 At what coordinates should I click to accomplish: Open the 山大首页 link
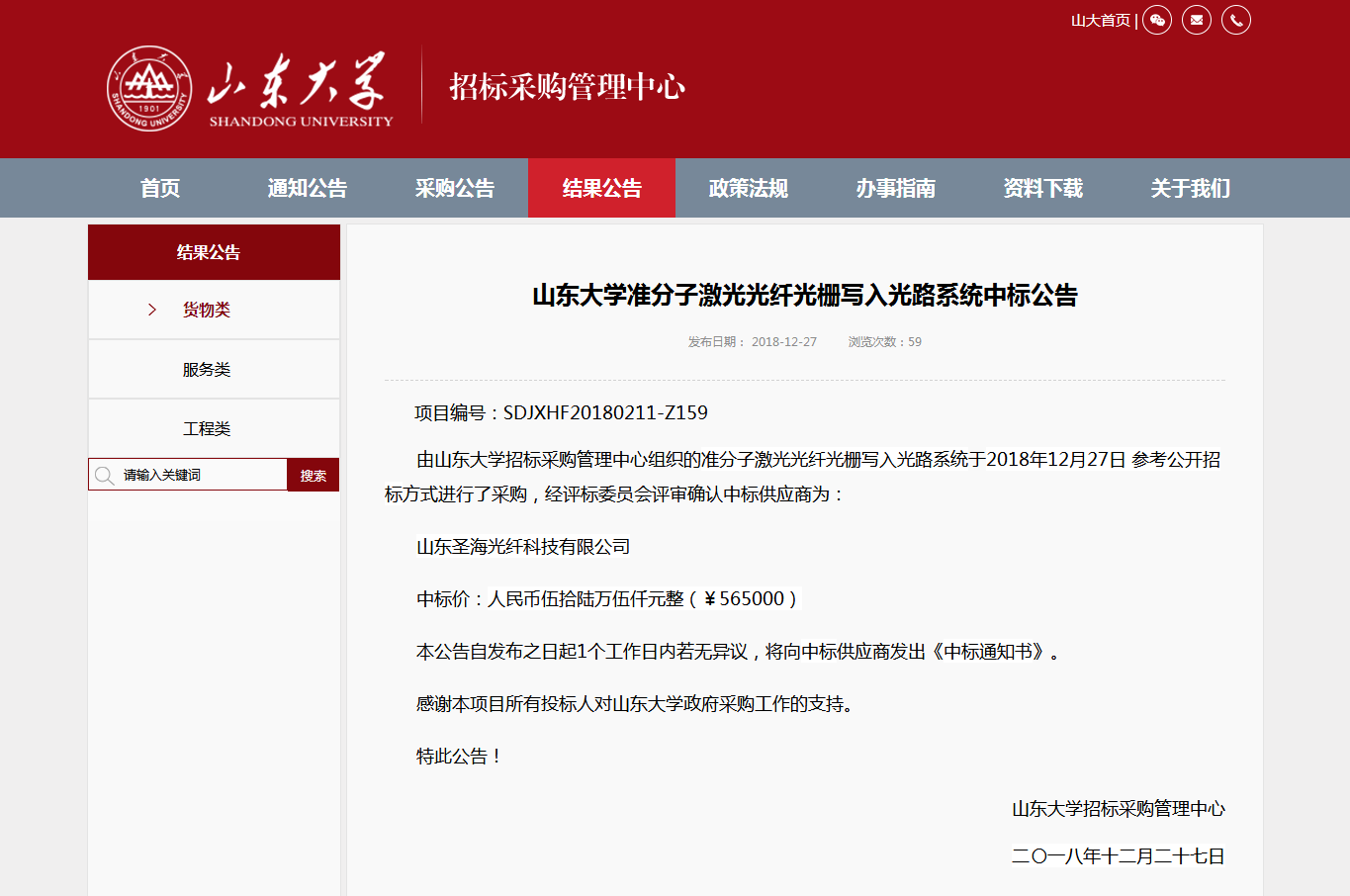(x=1101, y=20)
